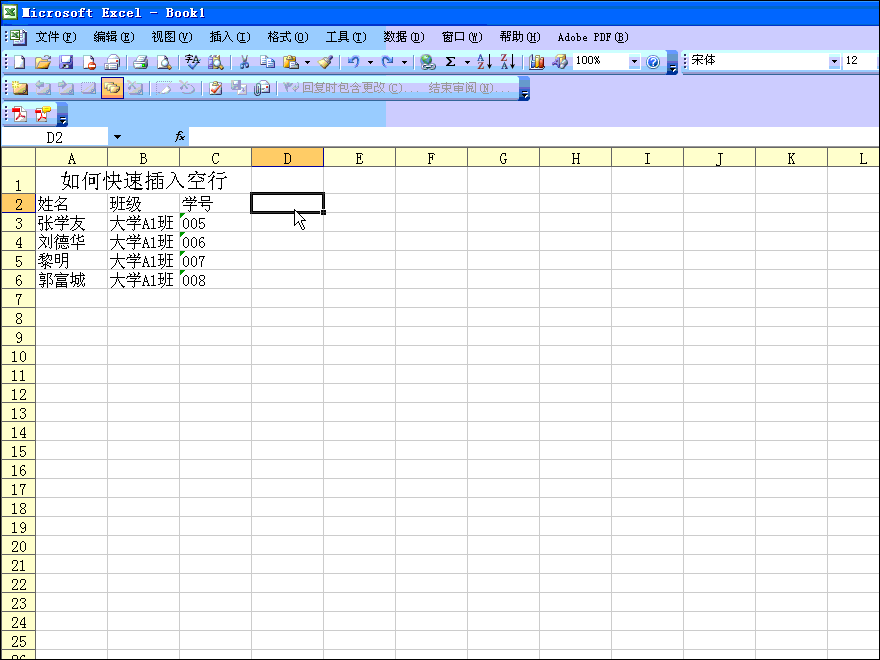Create a new blank workbook
The image size is (880, 660).
19,62
